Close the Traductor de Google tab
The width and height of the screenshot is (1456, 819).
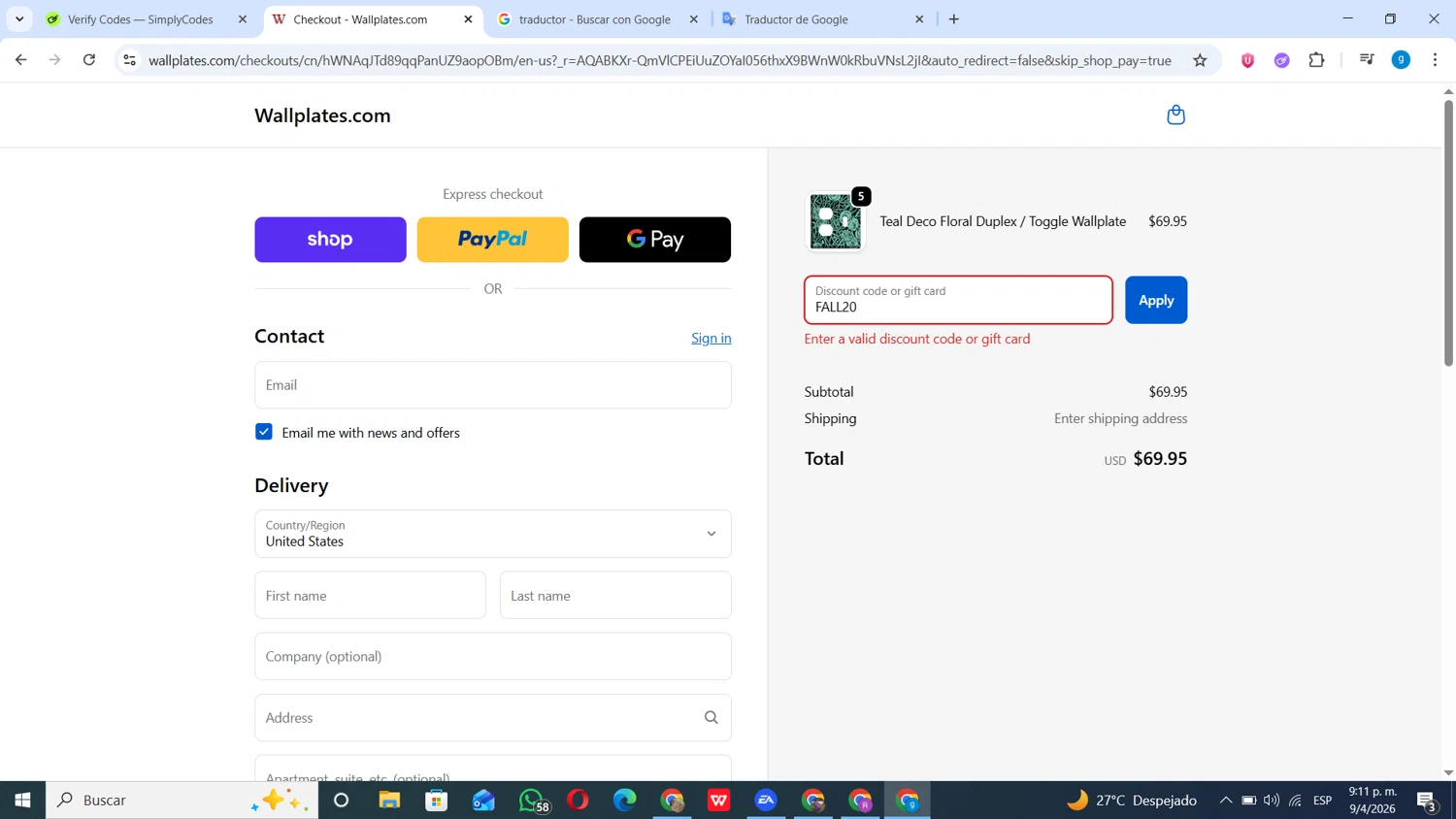click(919, 19)
